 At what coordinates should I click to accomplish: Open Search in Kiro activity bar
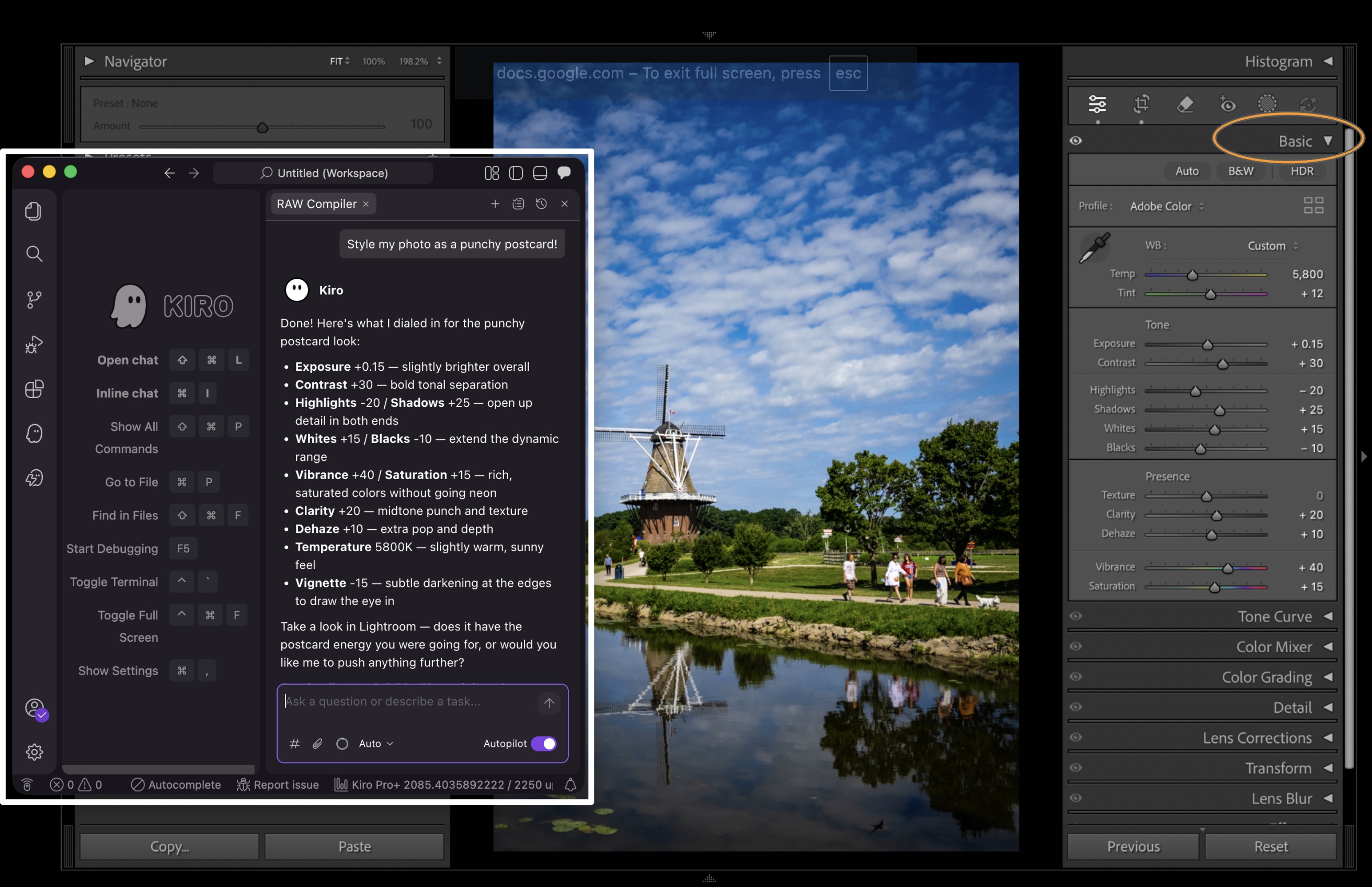(34, 254)
